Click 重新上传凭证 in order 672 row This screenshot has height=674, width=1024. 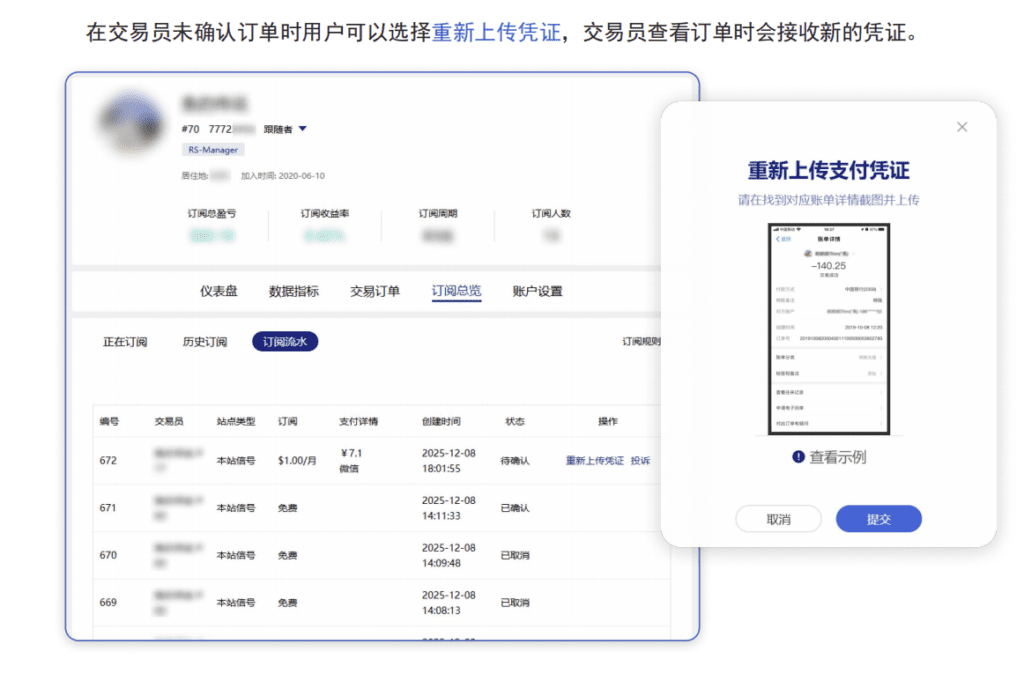pos(594,461)
